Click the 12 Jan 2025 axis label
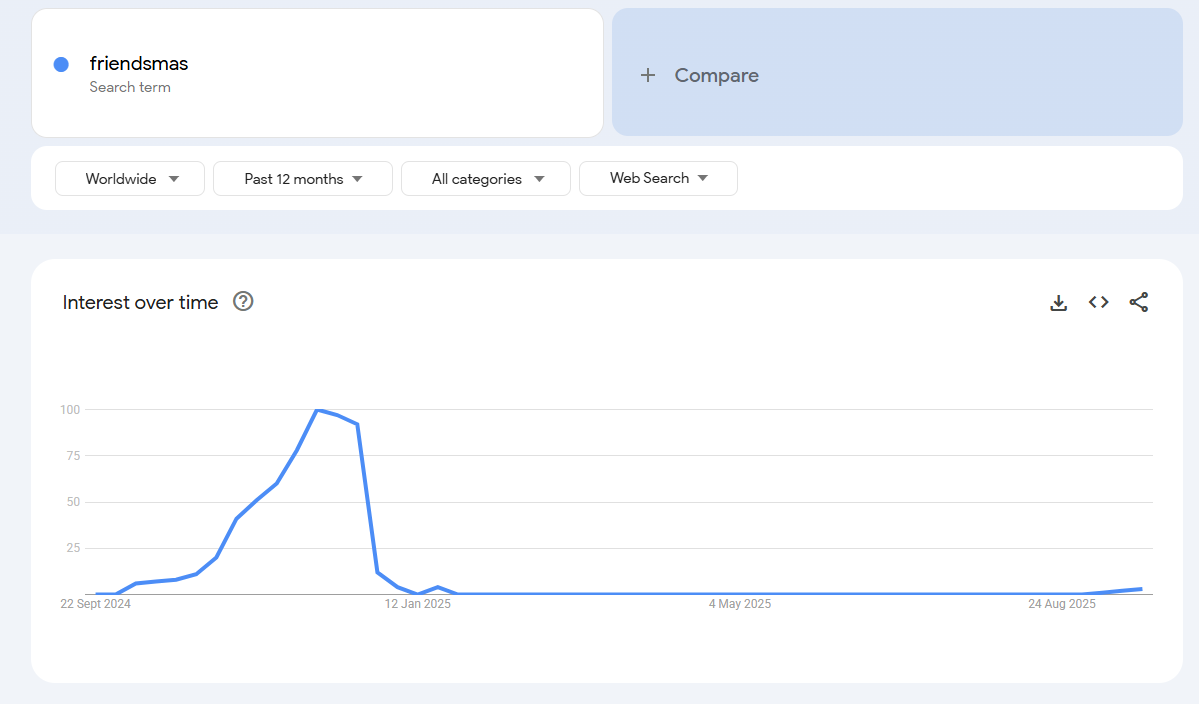The width and height of the screenshot is (1199, 704). 418,604
